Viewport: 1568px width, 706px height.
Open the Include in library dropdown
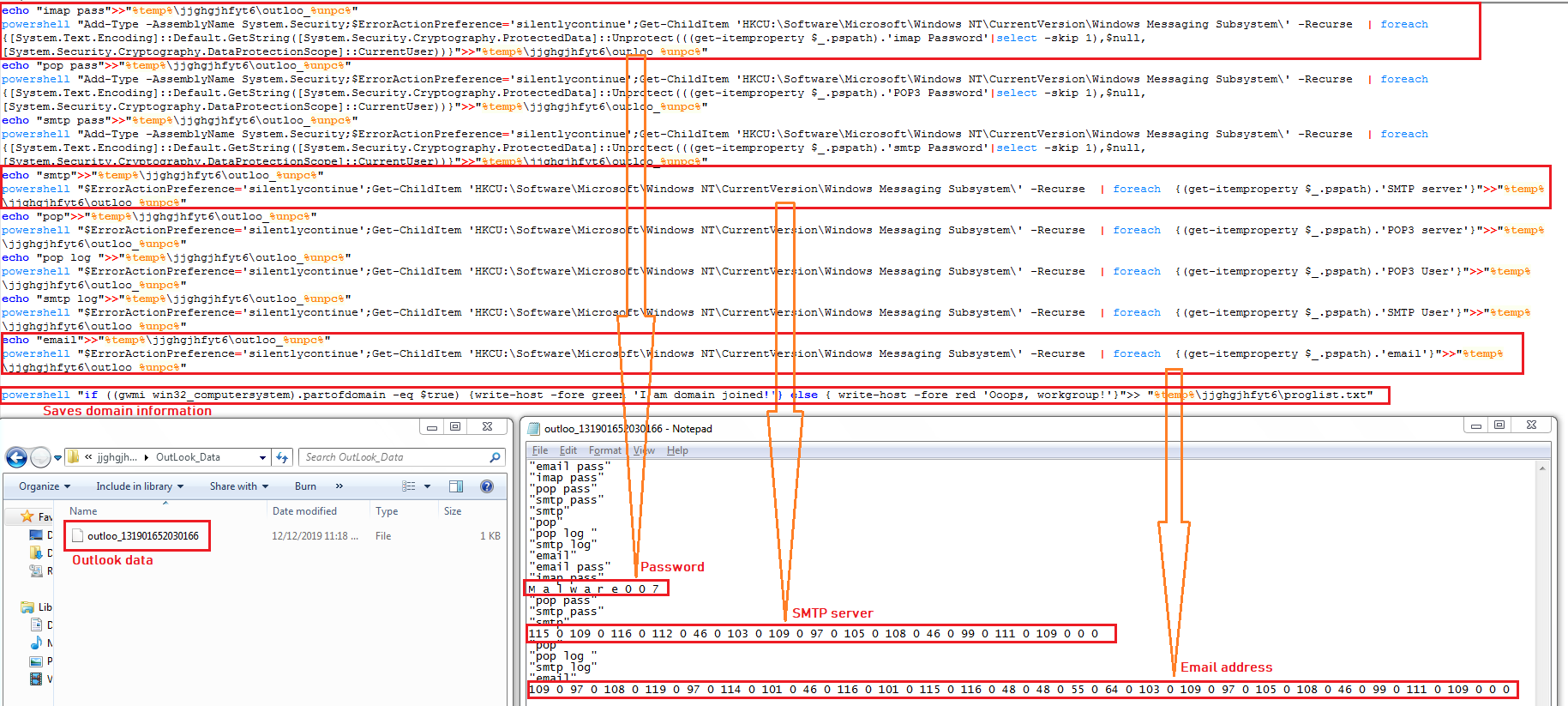[x=139, y=486]
